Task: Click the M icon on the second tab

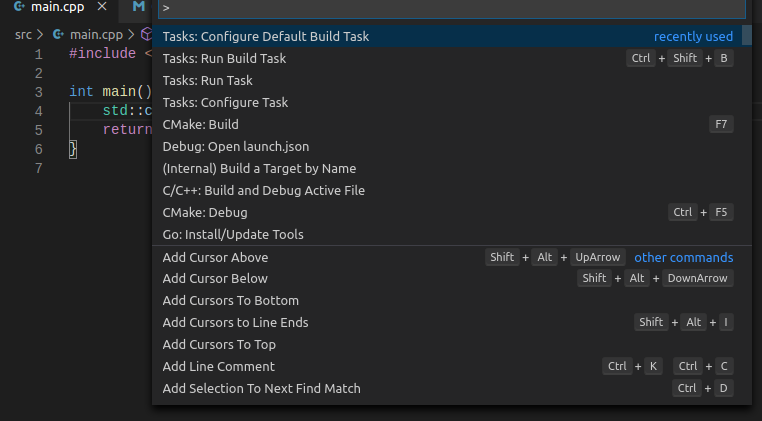Action: coord(139,7)
